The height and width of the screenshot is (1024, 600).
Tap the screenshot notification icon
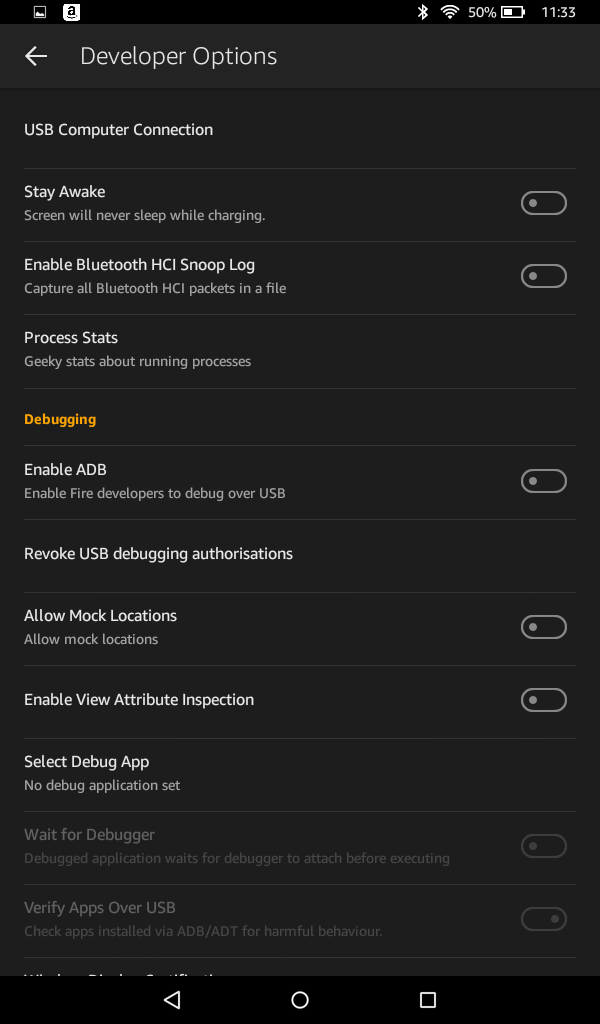tap(38, 12)
